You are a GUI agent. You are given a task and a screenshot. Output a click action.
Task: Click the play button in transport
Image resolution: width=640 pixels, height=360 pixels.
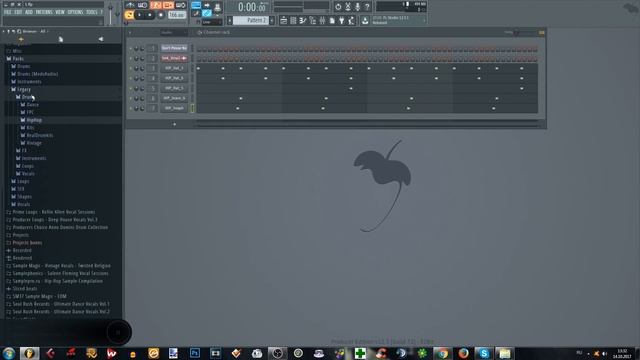pos(139,15)
